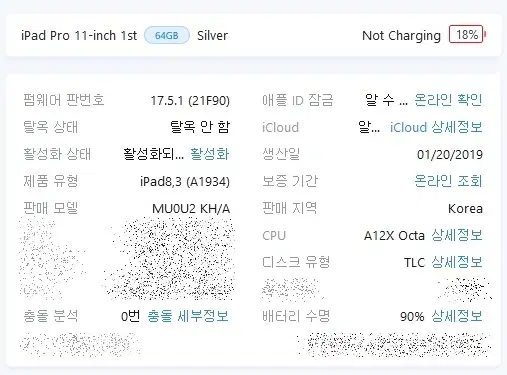Open 온라인 확인 for Apple ID lock
This screenshot has width=507, height=375.
tap(448, 100)
